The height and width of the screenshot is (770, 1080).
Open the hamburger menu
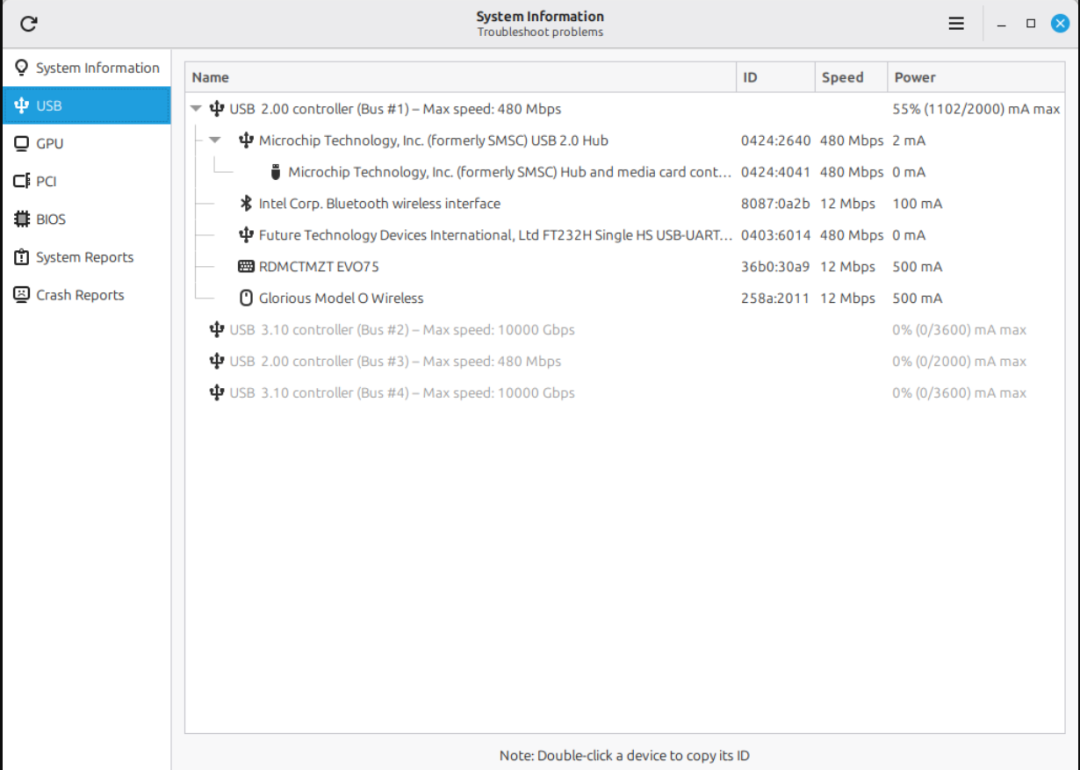956,22
